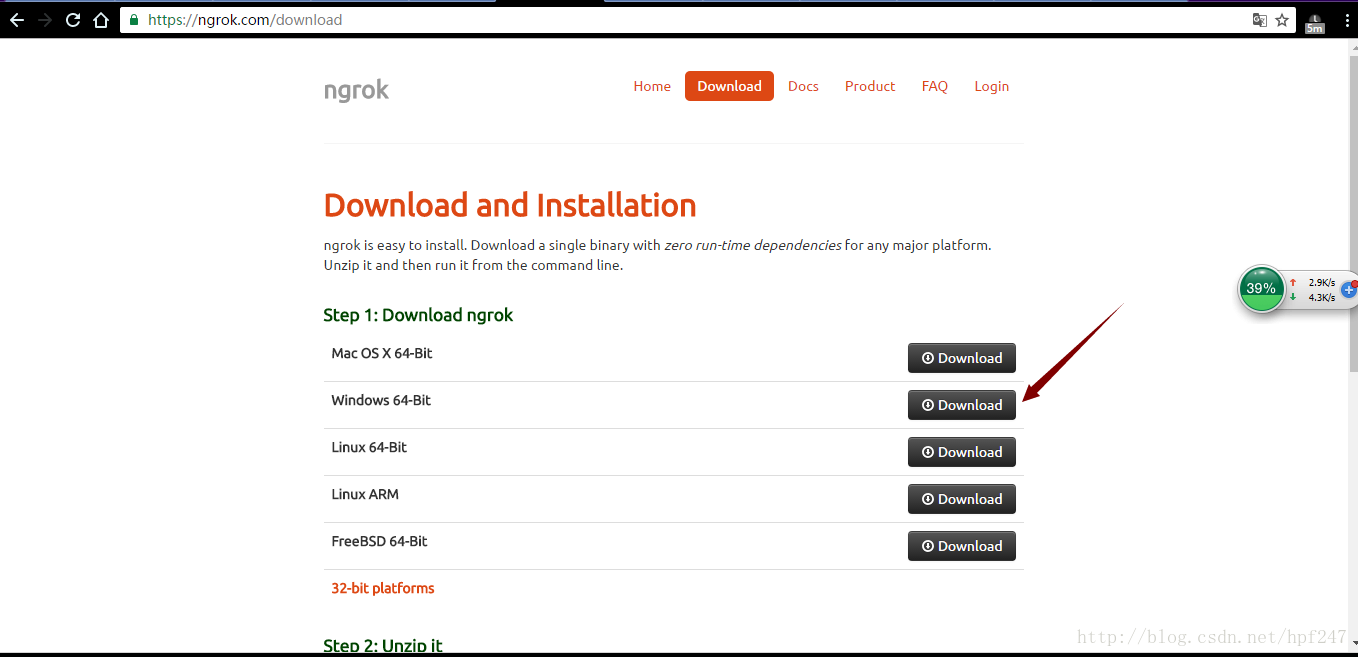The image size is (1358, 657).
Task: Go to browser home page icon
Action: [100, 20]
